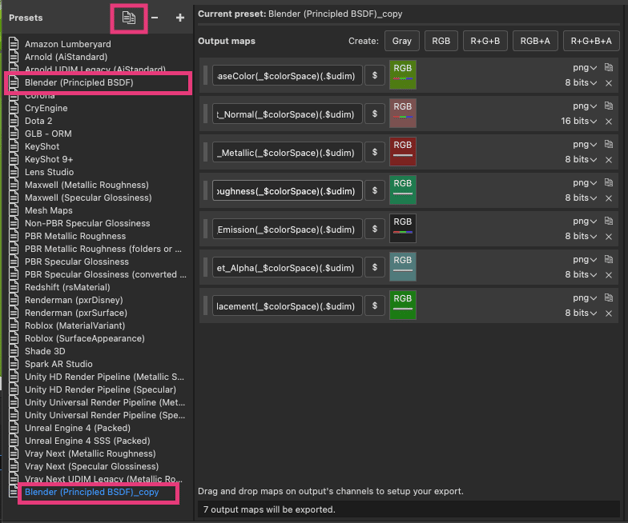Add new preset with plus icon
The height and width of the screenshot is (523, 628).
180,18
